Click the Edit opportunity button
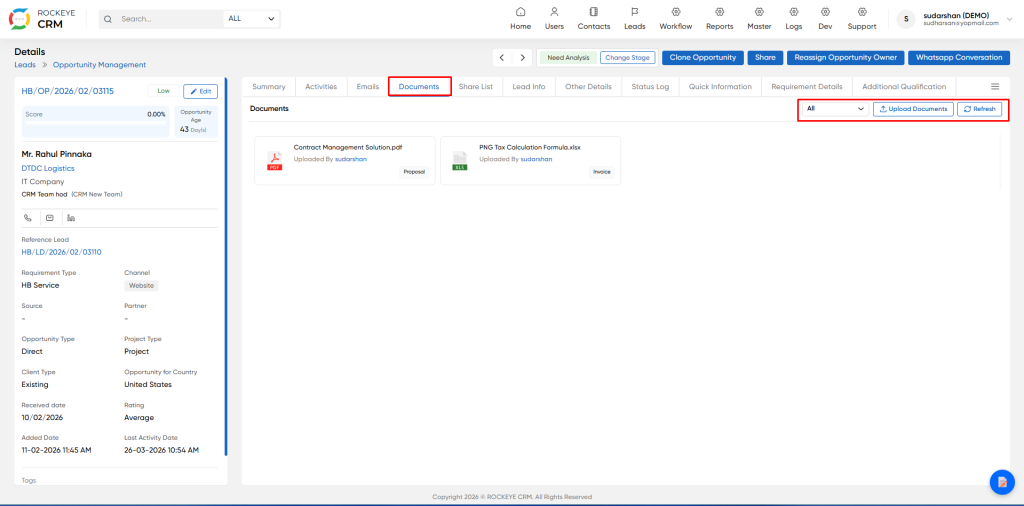1024x506 pixels. [x=200, y=91]
